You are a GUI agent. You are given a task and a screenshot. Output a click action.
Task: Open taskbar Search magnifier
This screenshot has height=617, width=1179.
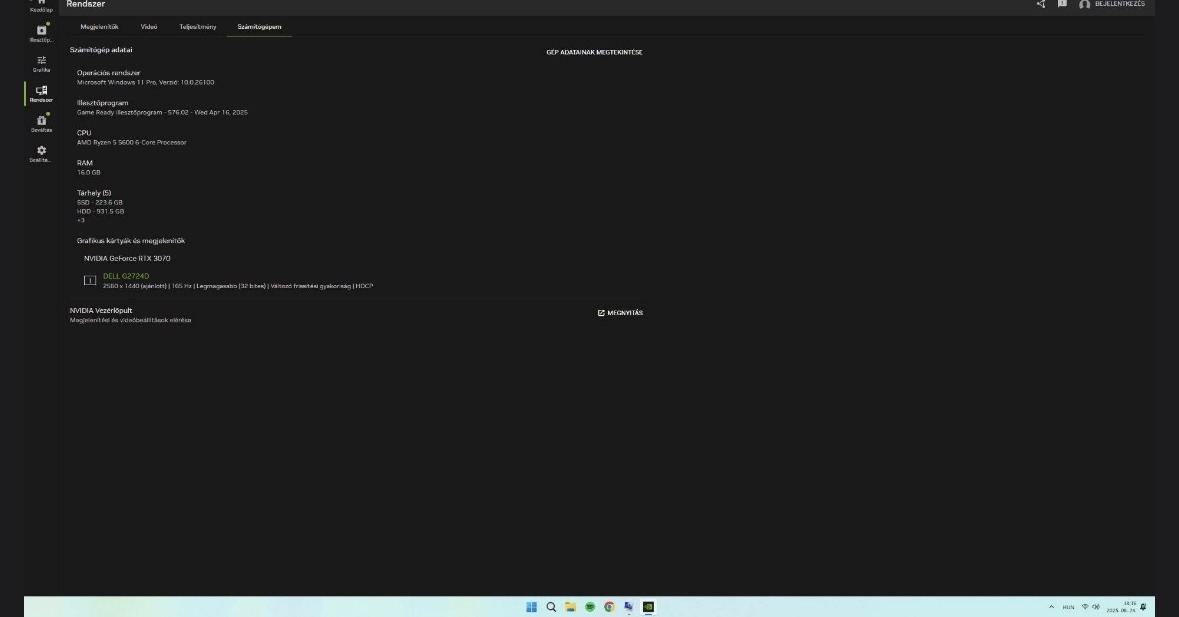[551, 606]
